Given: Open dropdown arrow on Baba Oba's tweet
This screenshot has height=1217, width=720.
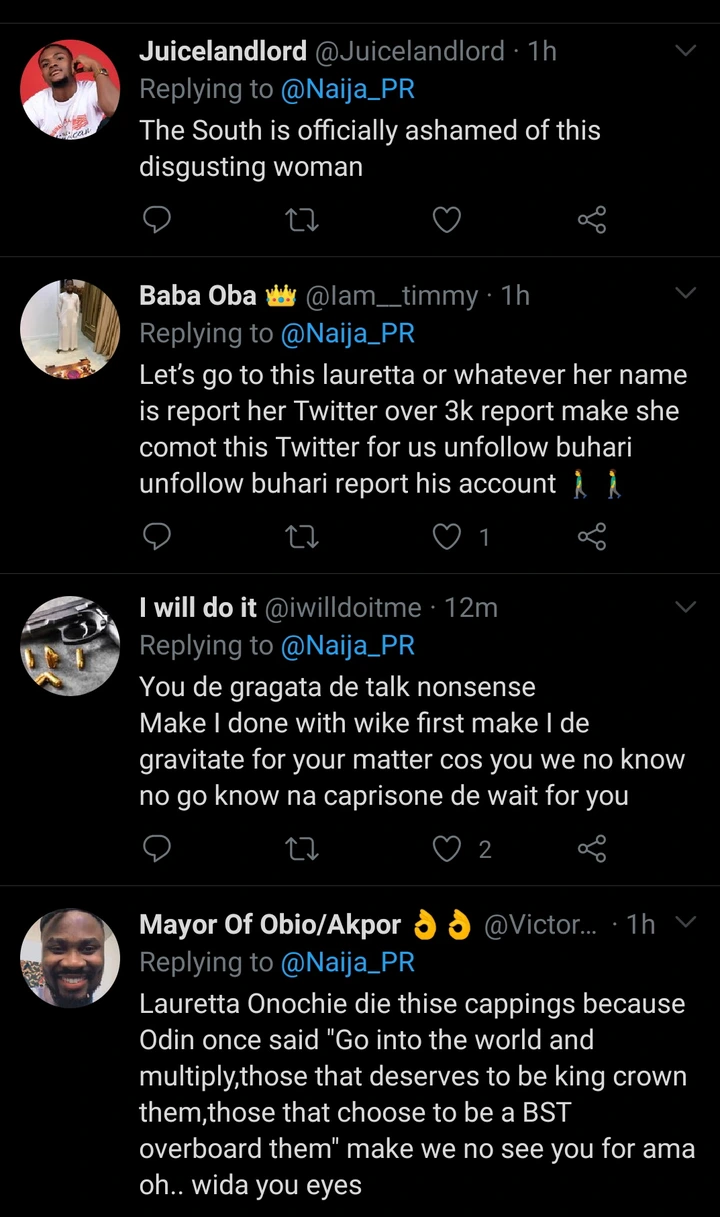Looking at the screenshot, I should coord(686,294).
